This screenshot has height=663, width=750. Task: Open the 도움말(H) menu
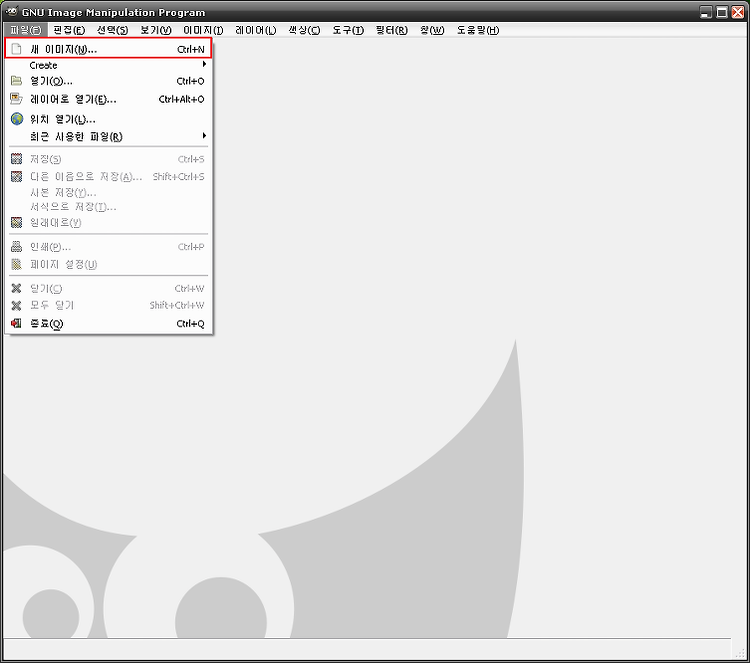(x=477, y=30)
